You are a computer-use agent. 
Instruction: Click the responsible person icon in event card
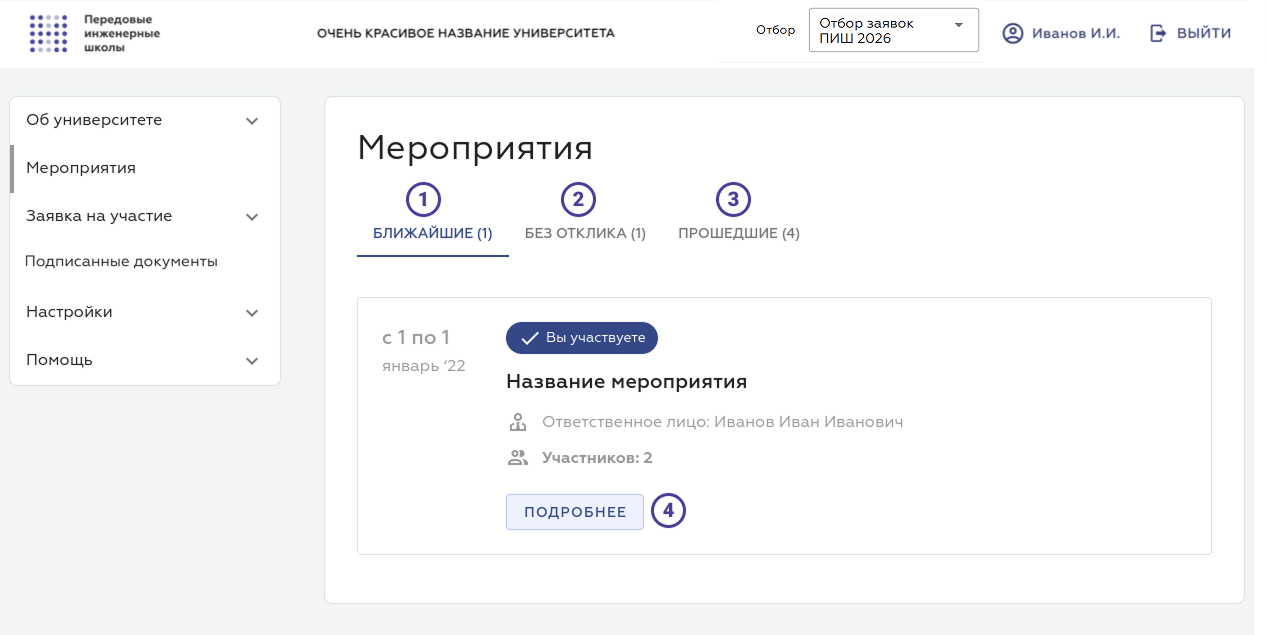[517, 422]
